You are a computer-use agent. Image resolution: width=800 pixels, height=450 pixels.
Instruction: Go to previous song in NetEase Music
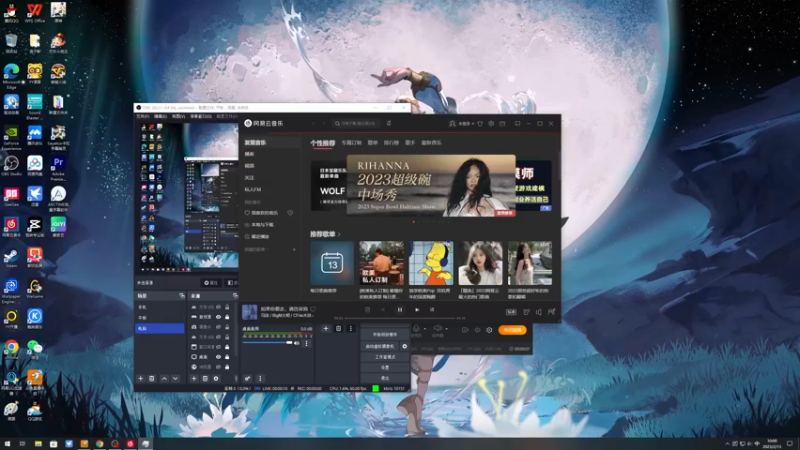pos(383,310)
